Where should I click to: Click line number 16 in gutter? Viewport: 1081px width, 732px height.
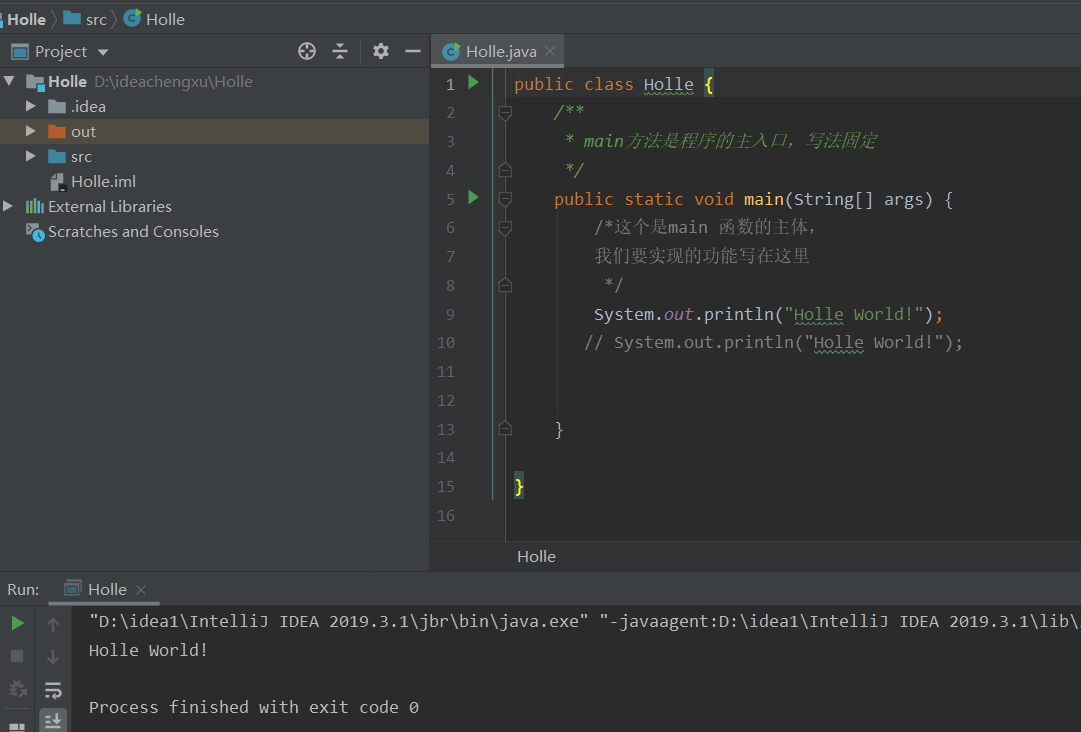[x=446, y=516]
